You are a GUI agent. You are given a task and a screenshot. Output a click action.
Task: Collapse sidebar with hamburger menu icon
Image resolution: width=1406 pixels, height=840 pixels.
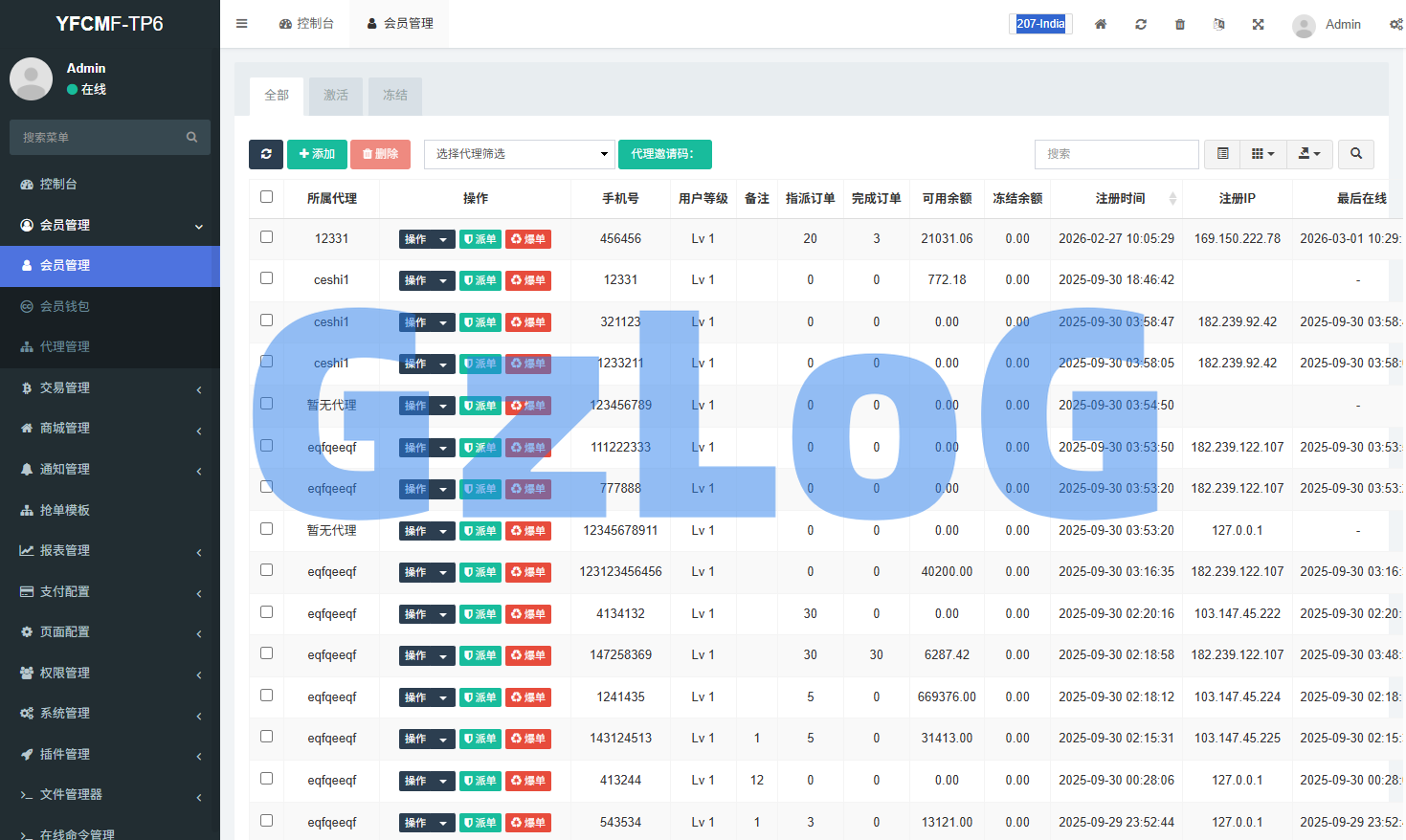[242, 24]
